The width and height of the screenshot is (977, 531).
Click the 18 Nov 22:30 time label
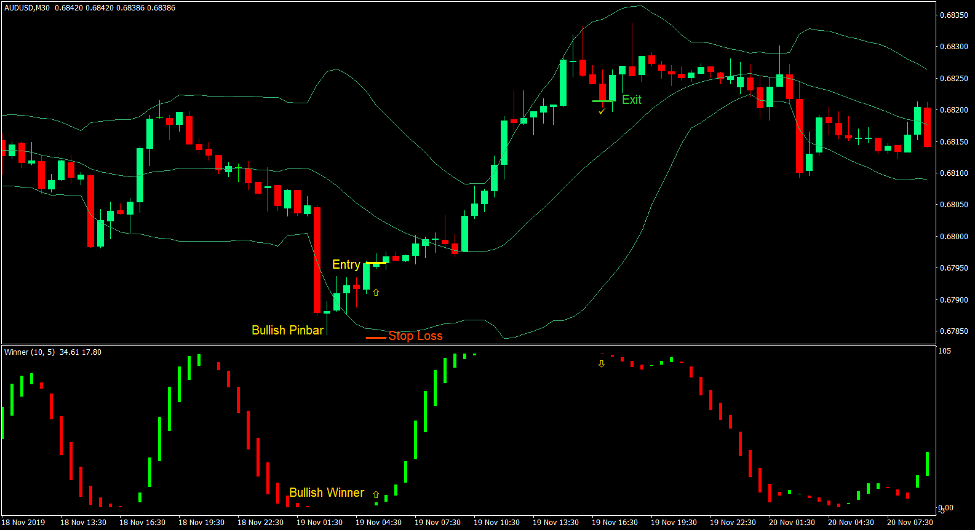click(260, 522)
